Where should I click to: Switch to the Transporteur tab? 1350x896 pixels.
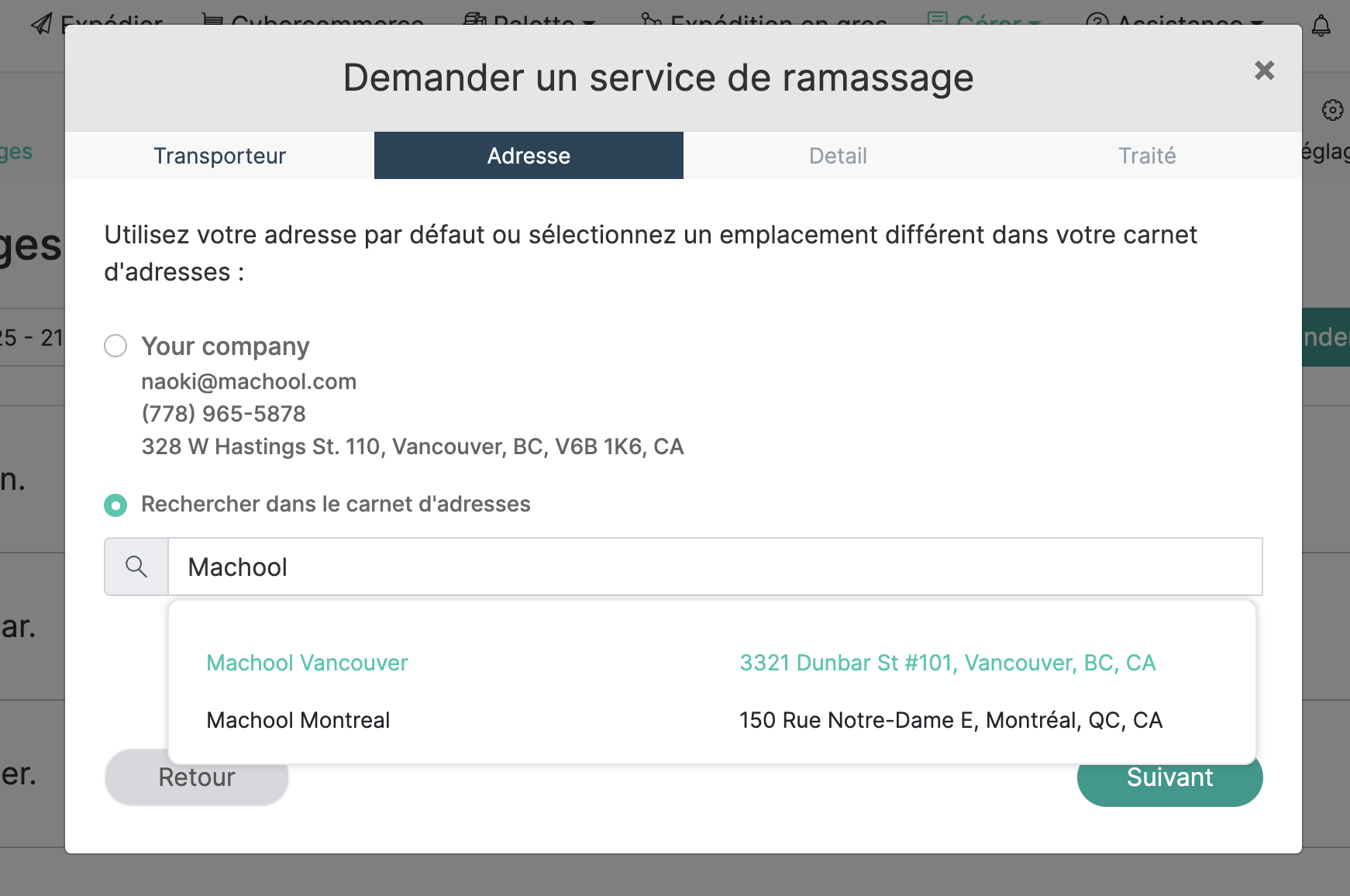pyautogui.click(x=219, y=156)
